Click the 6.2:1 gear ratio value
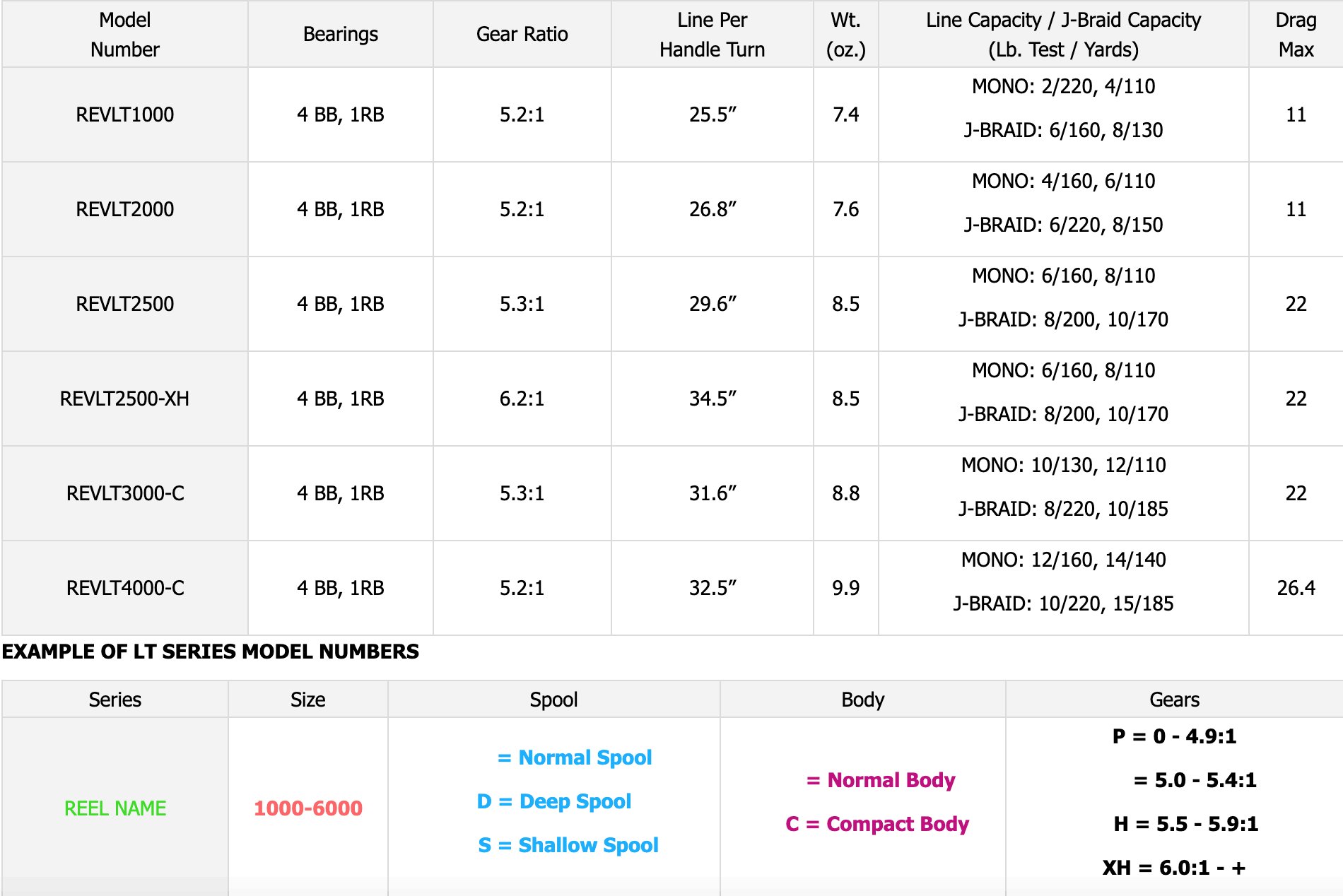1343x896 pixels. pos(522,399)
